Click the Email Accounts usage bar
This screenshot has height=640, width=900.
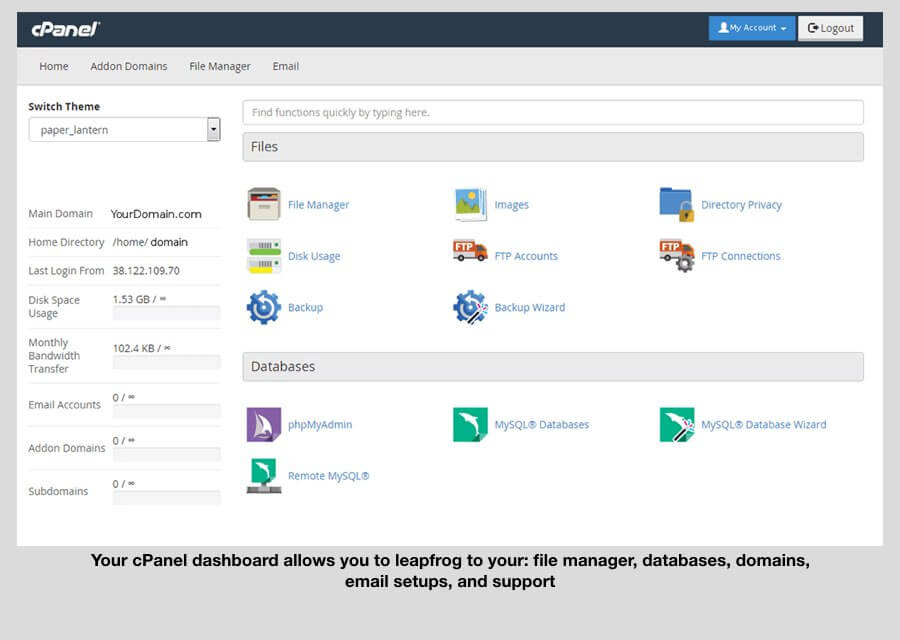166,411
